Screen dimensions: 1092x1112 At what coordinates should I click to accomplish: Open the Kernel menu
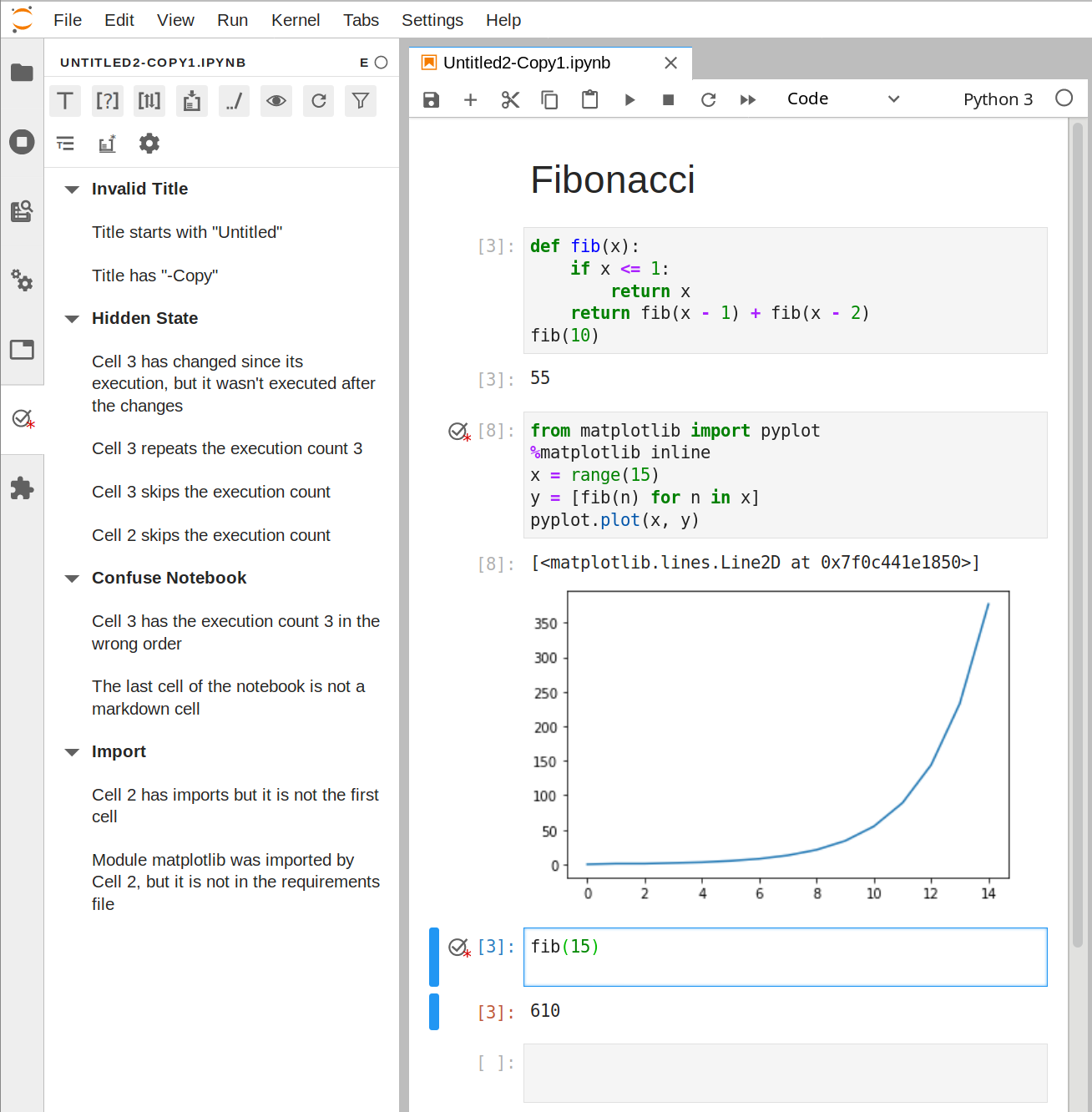point(296,20)
